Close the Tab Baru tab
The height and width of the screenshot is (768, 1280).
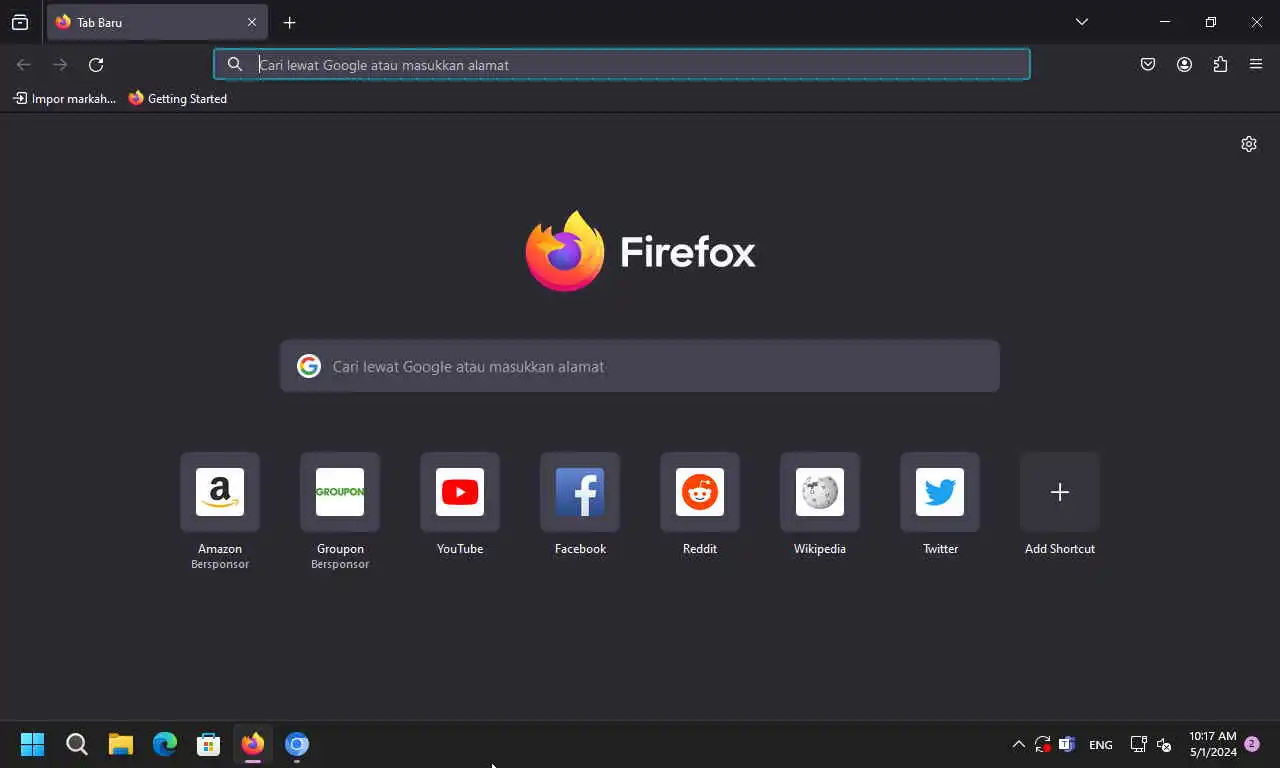pos(252,22)
